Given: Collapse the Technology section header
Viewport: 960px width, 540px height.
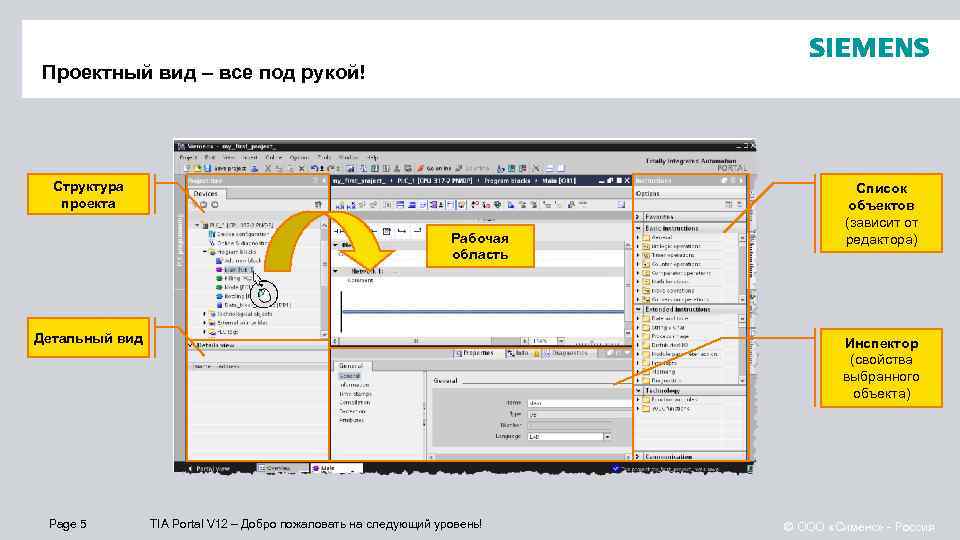Looking at the screenshot, I should [638, 390].
